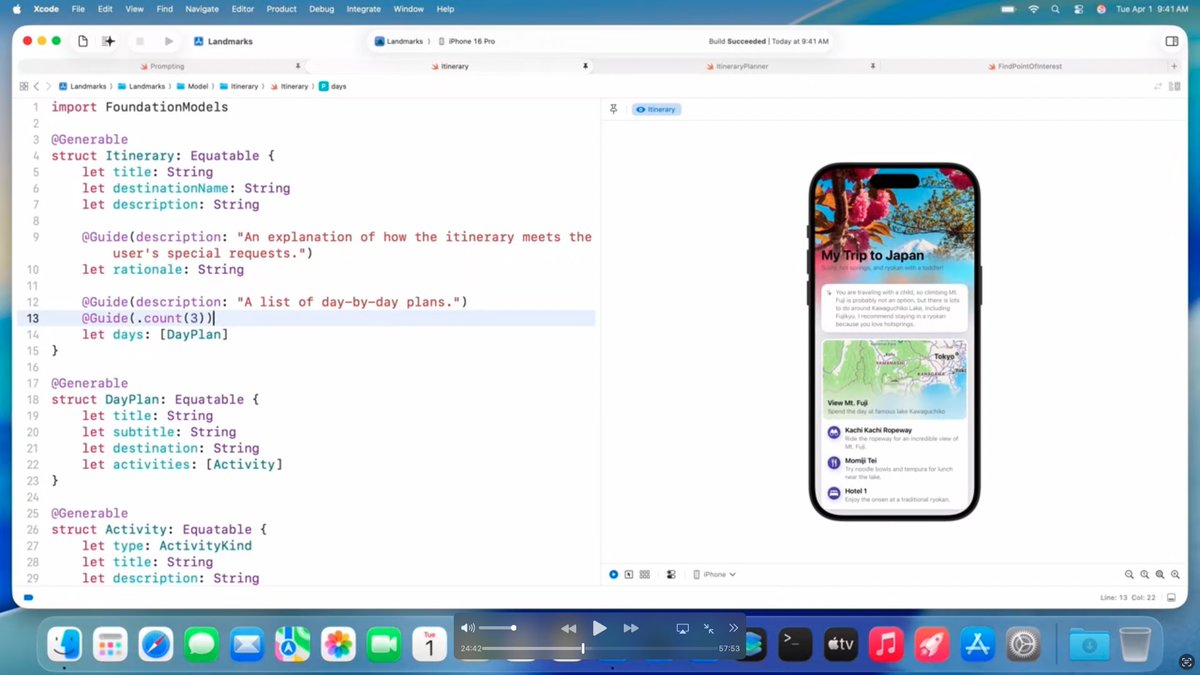Open Wi-Fi status in menu bar
1200x675 pixels.
point(1034,9)
